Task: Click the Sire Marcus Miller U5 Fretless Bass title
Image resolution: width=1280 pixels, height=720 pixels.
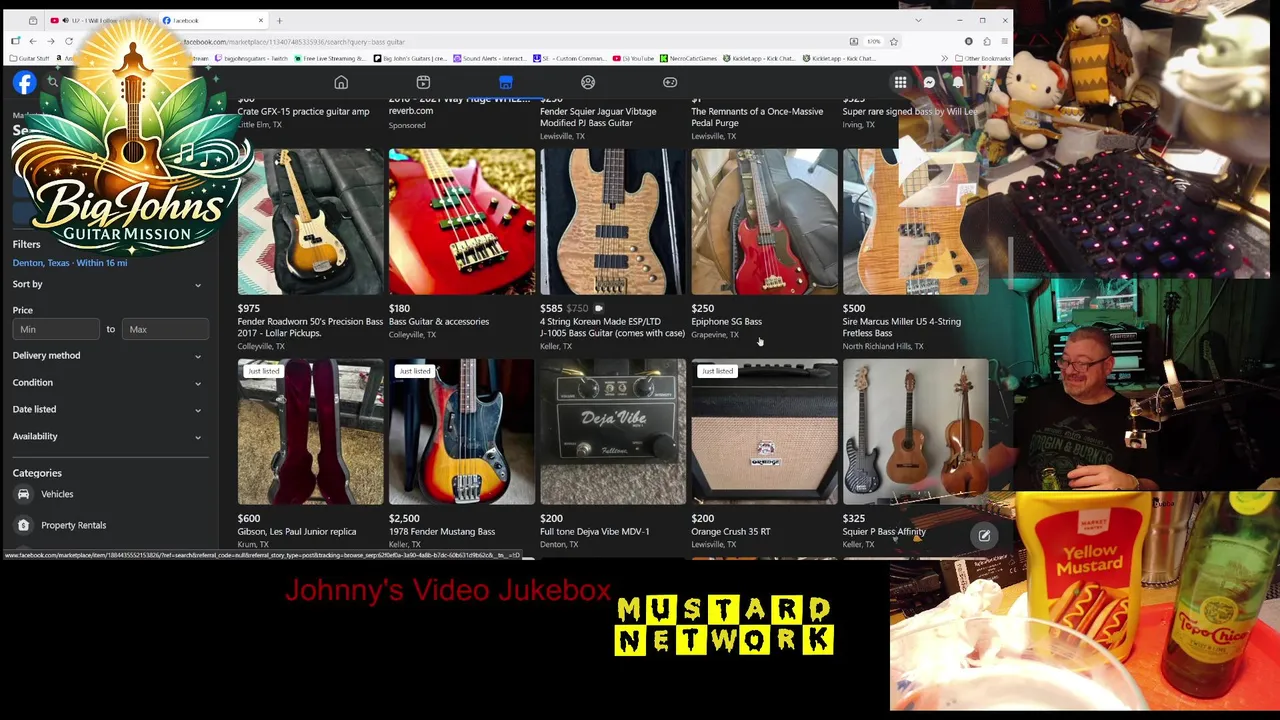Action: click(x=901, y=327)
